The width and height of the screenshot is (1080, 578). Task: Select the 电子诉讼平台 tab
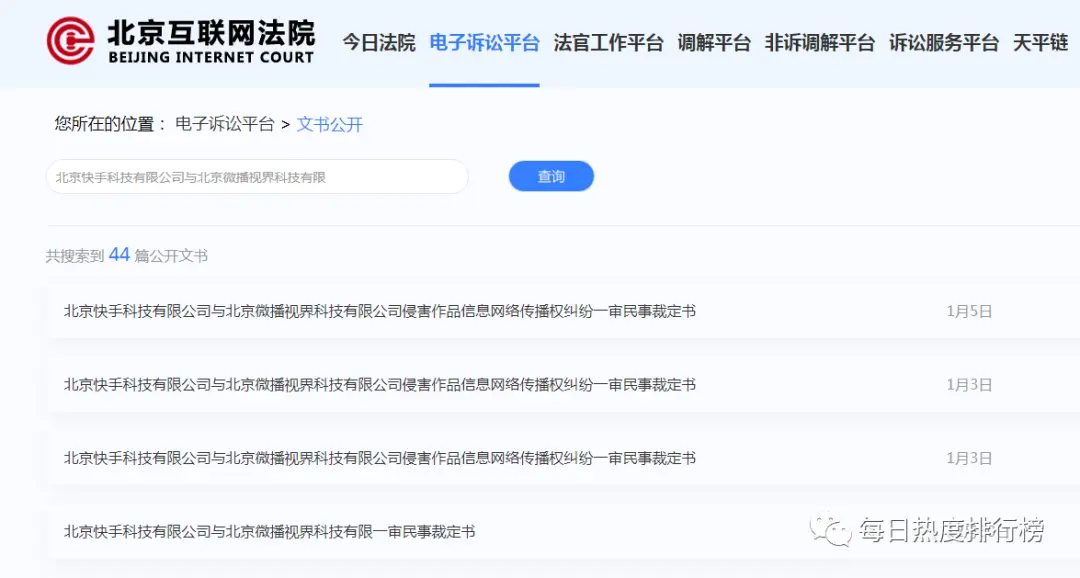pos(484,43)
